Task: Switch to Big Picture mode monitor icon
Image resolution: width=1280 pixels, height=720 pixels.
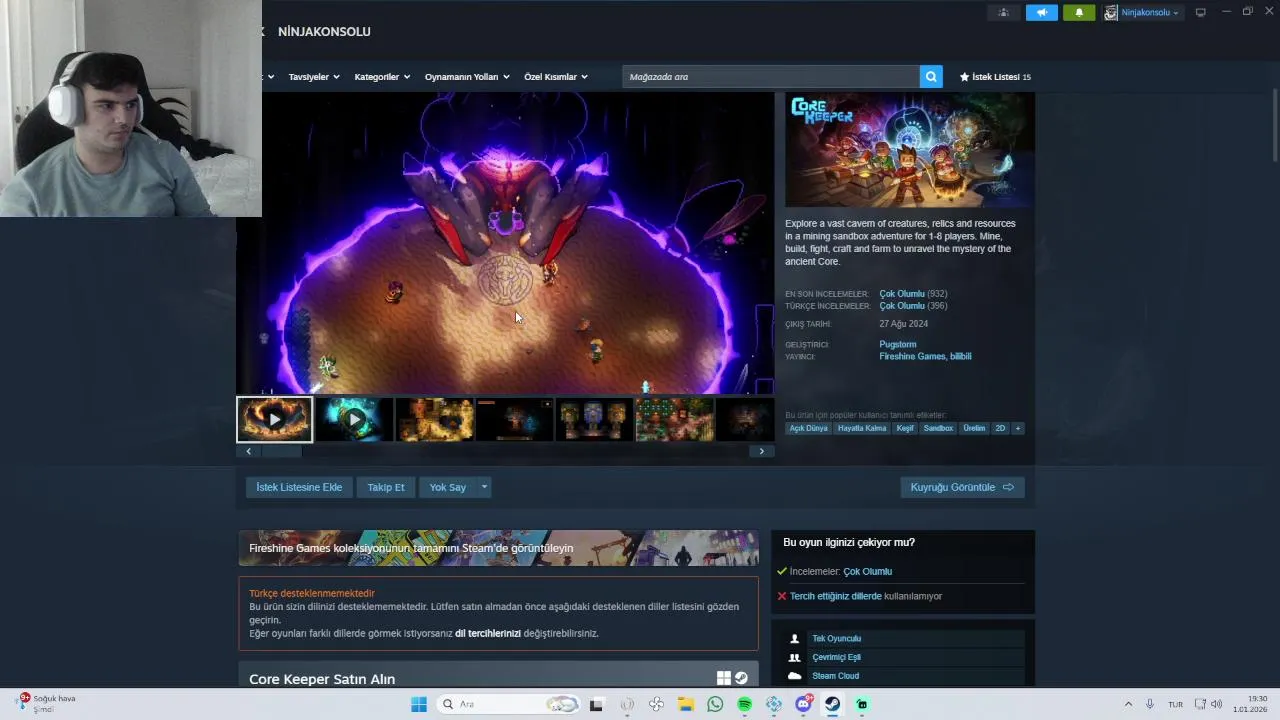Action: 1200,12
